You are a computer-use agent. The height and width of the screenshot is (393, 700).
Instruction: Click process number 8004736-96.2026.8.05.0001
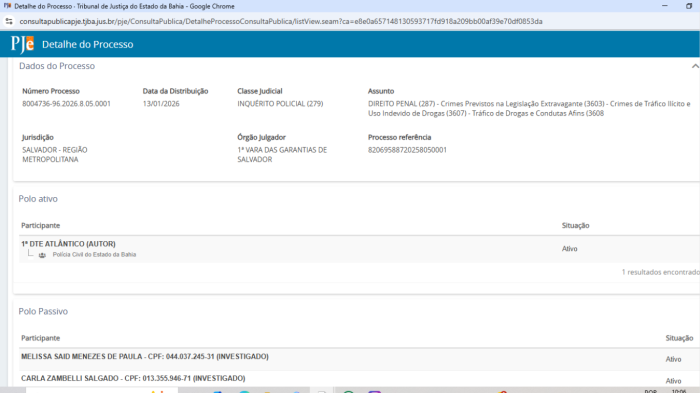pos(67,104)
